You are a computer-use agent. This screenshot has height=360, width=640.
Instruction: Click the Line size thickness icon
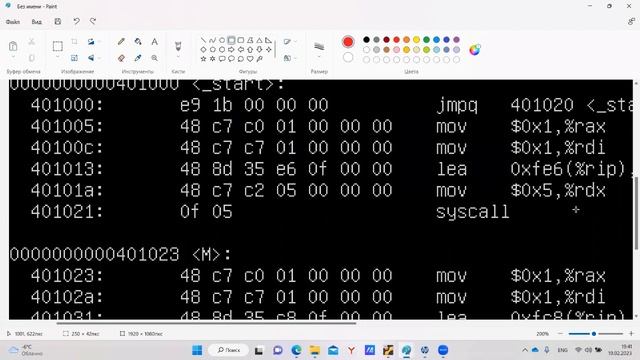319,46
